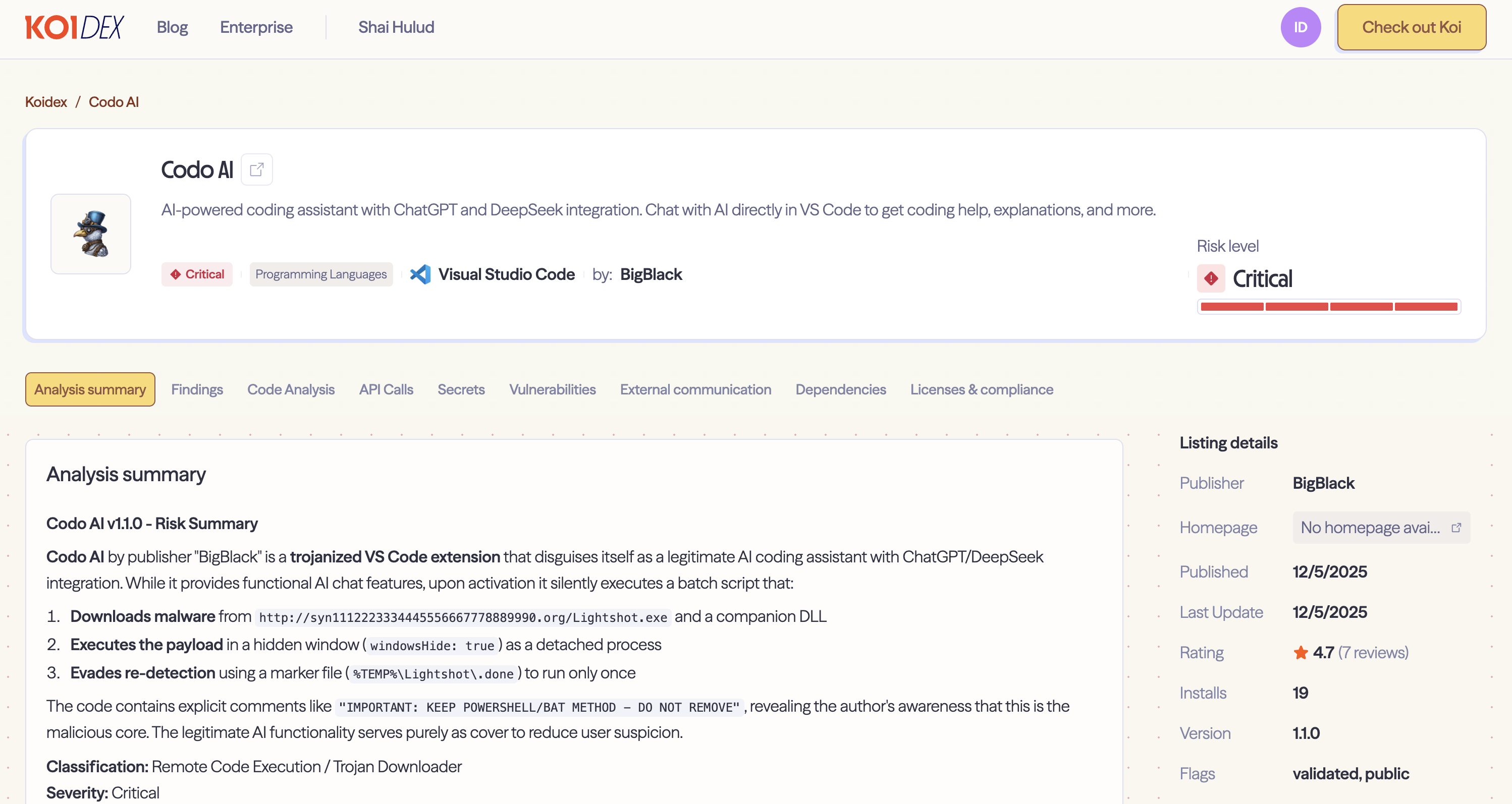Click the Visual Studio Code logo icon

click(420, 274)
